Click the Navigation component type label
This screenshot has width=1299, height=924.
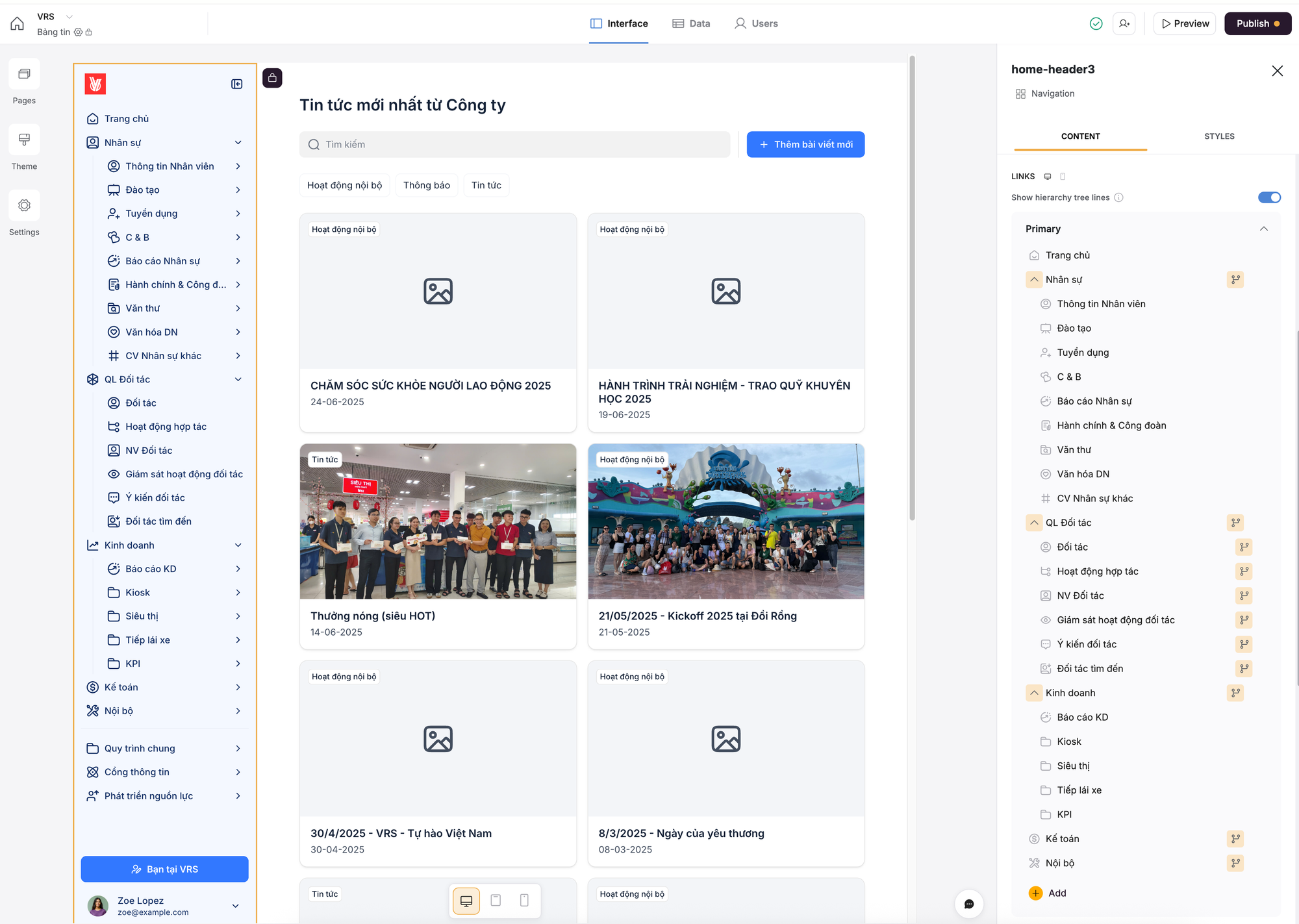(x=1053, y=94)
